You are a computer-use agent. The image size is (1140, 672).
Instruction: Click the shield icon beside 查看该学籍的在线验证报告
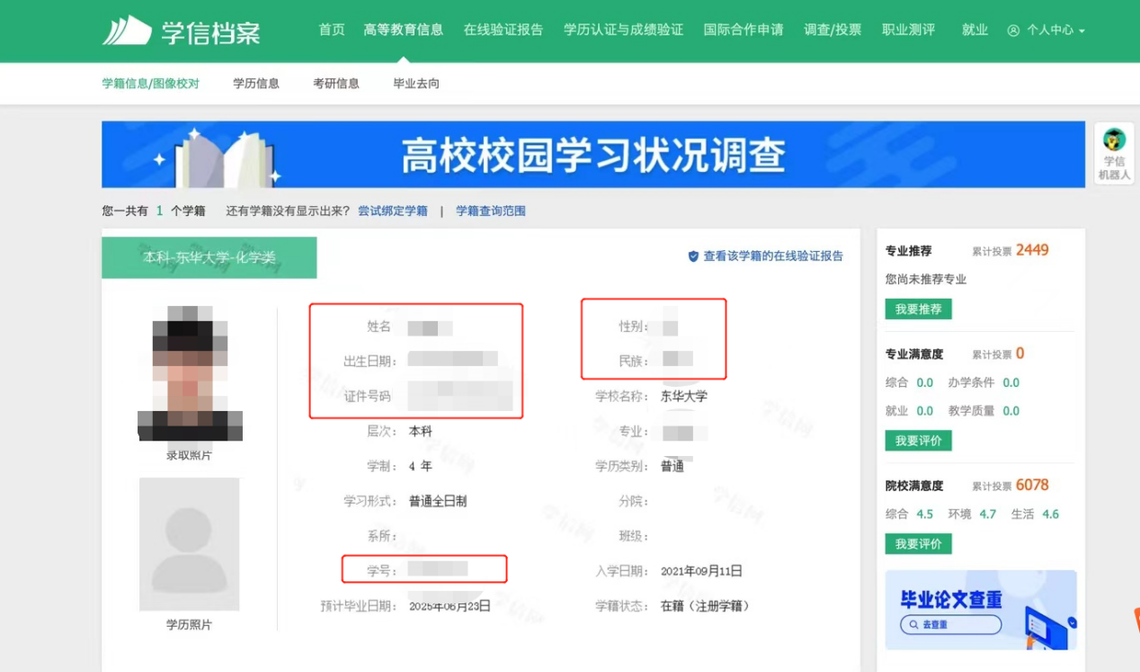click(693, 256)
